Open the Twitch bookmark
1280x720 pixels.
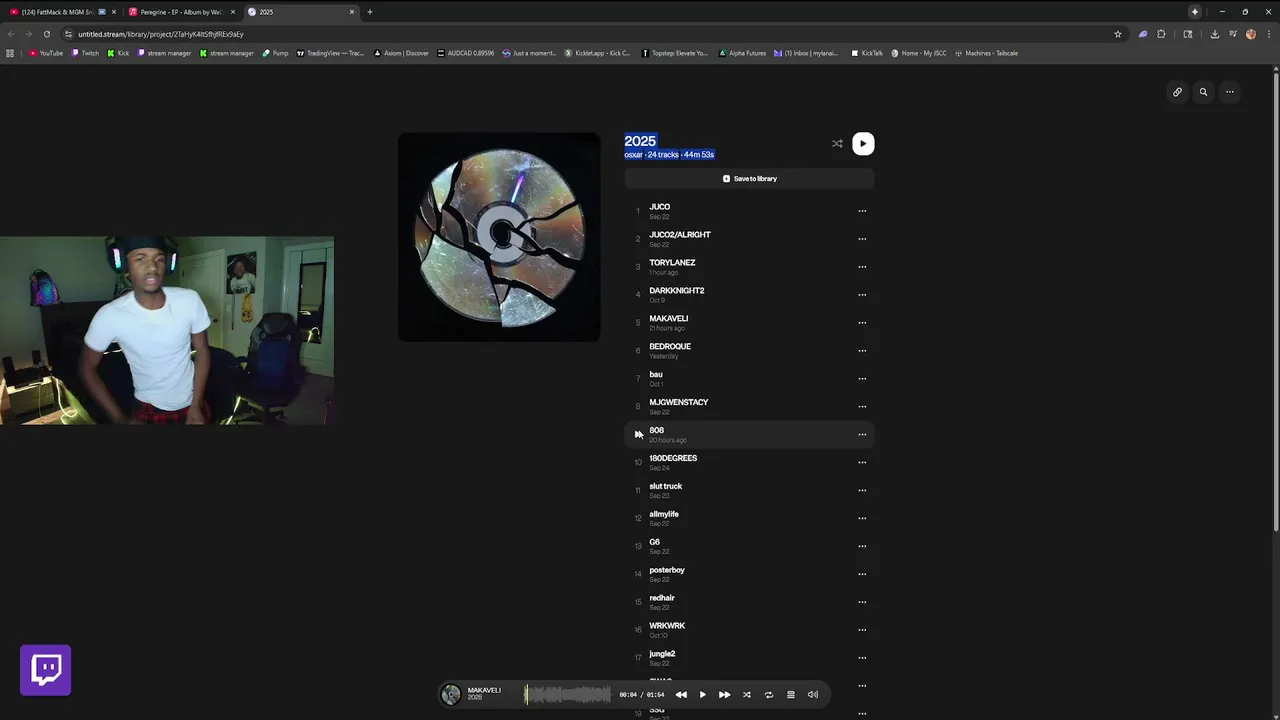click(86, 53)
